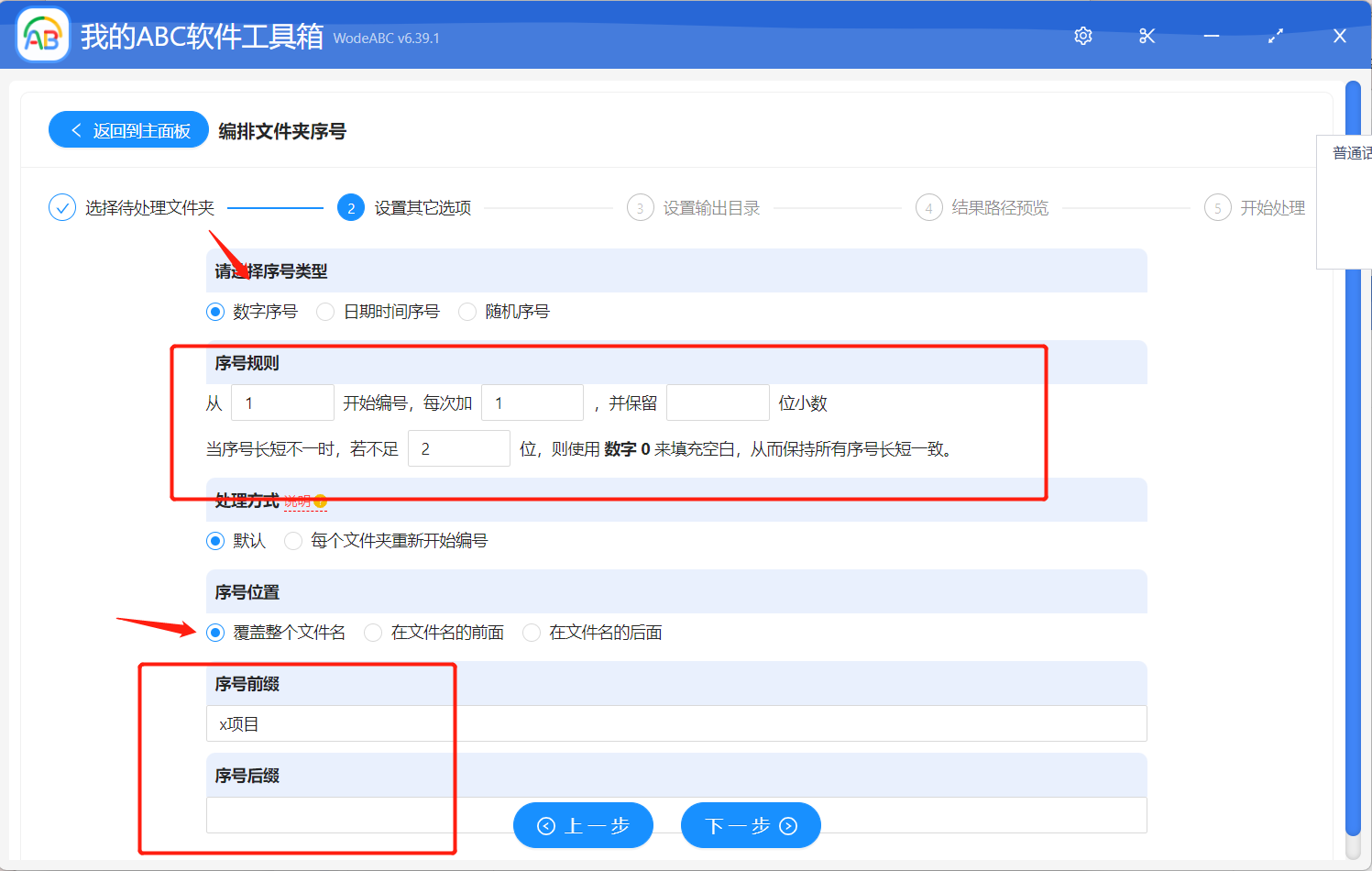Click step circle 3 设置输出目录
Image resolution: width=1372 pixels, height=871 pixels.
coord(640,207)
